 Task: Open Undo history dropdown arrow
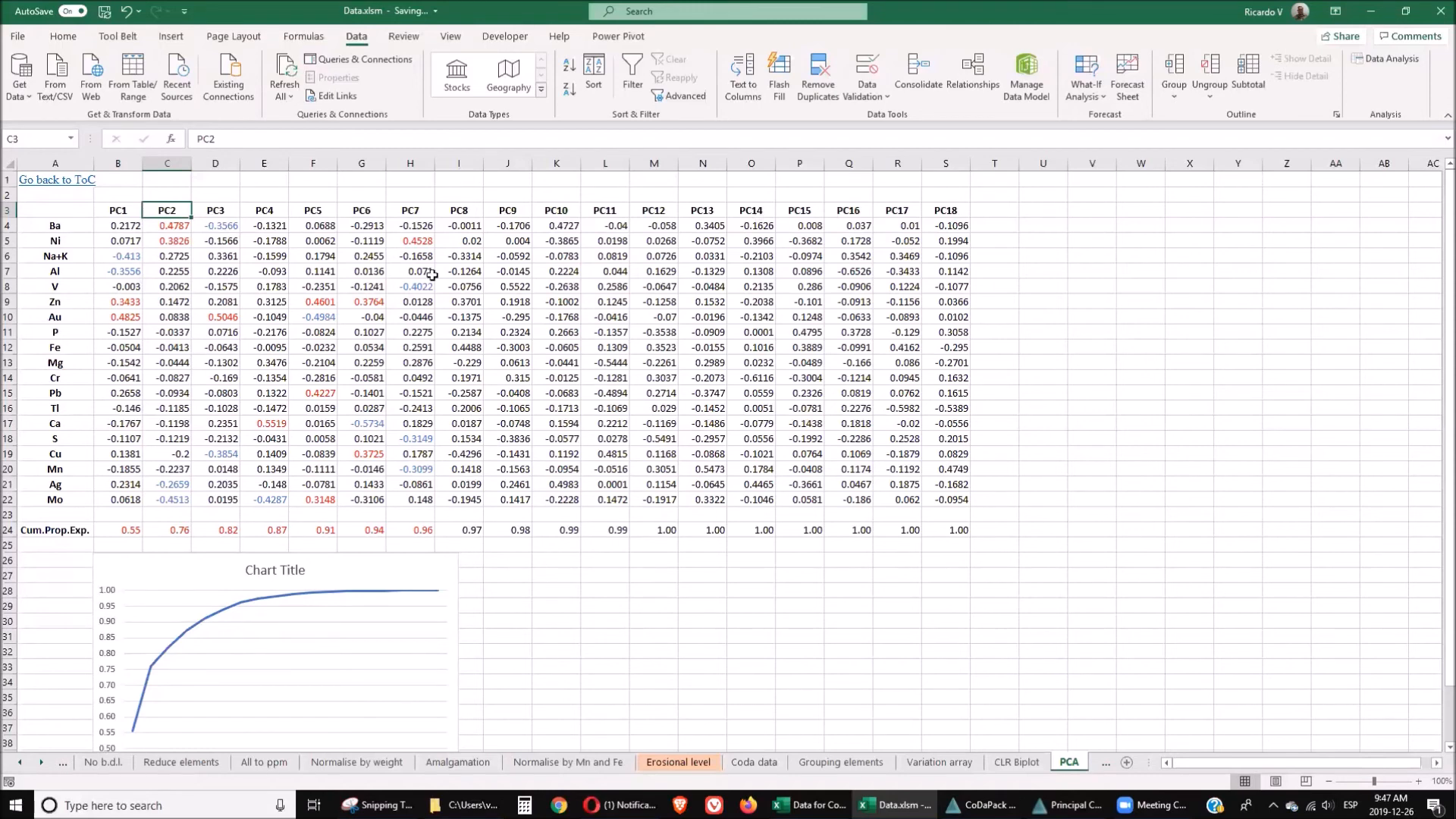pos(139,11)
